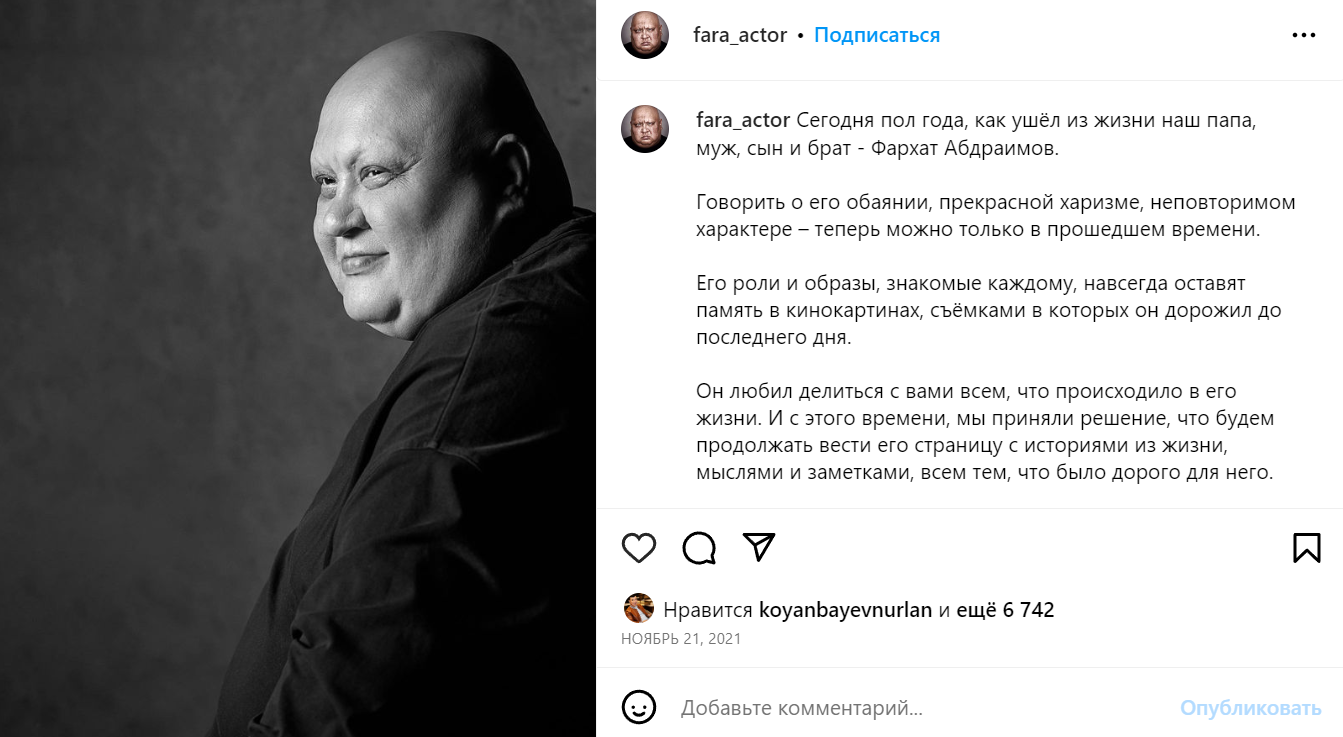Click the НОЯБРЬ 21, 2021 post date
This screenshot has width=1343, height=737.
681,638
